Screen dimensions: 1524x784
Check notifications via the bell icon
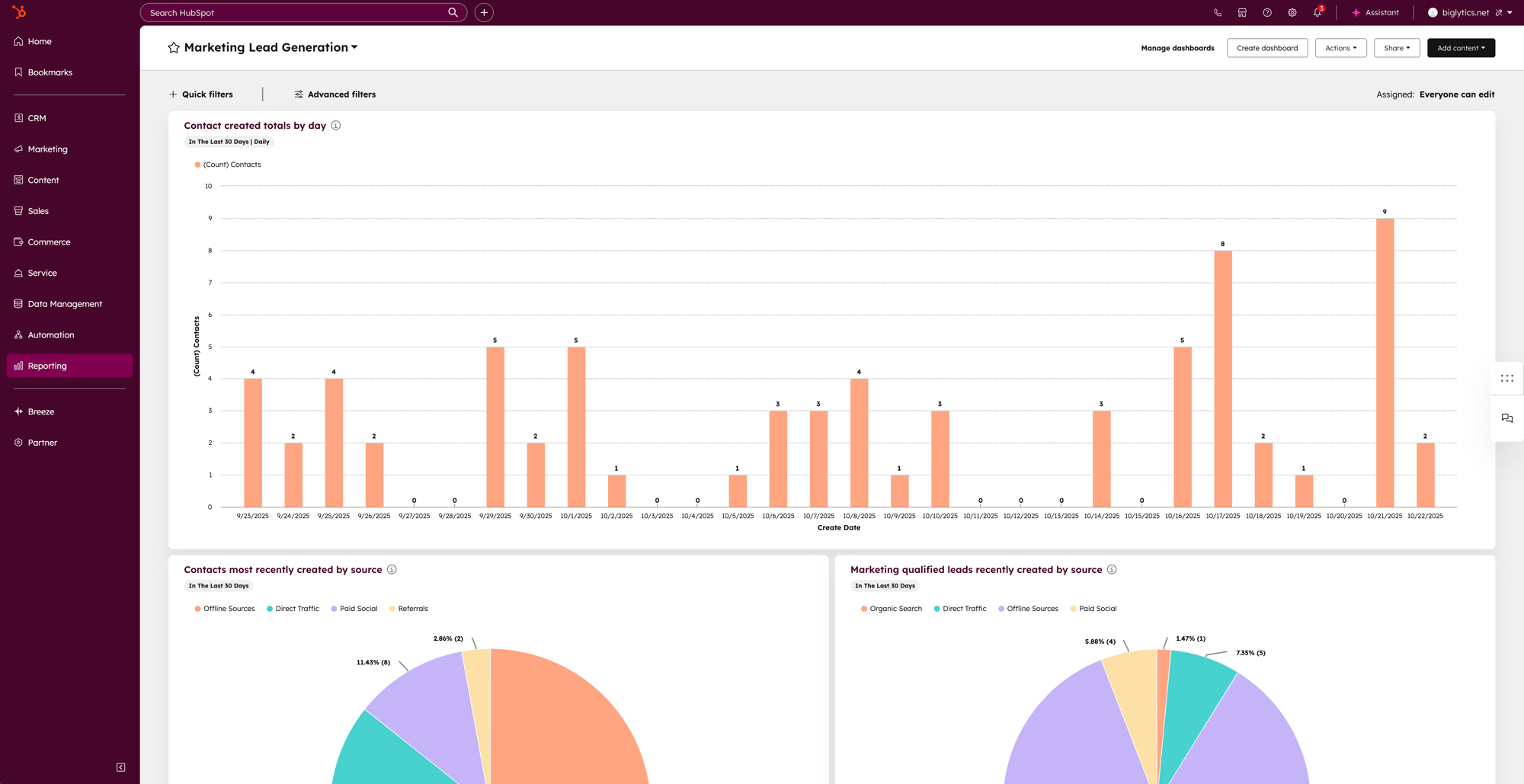1317,12
